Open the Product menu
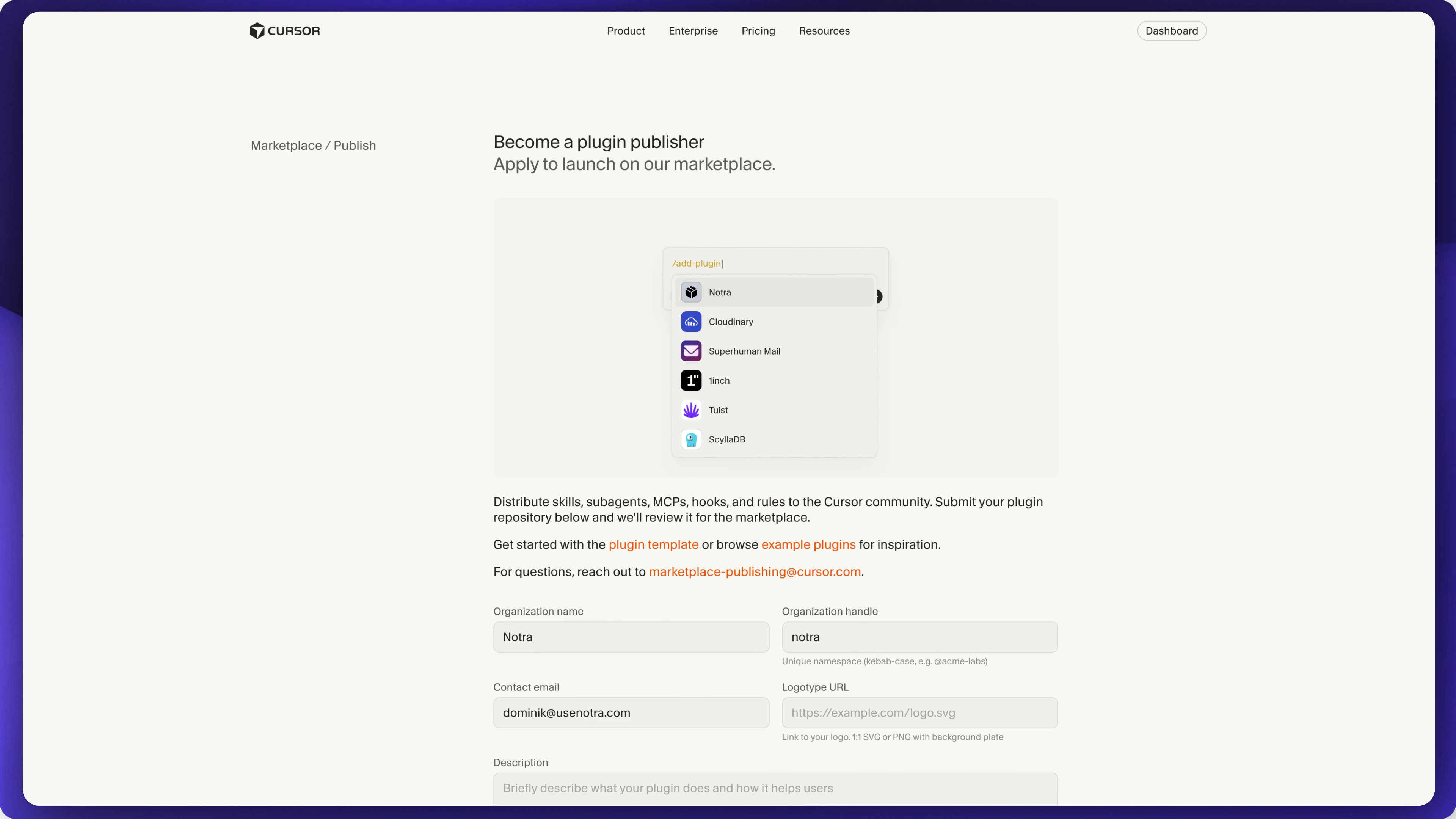 coord(626,30)
